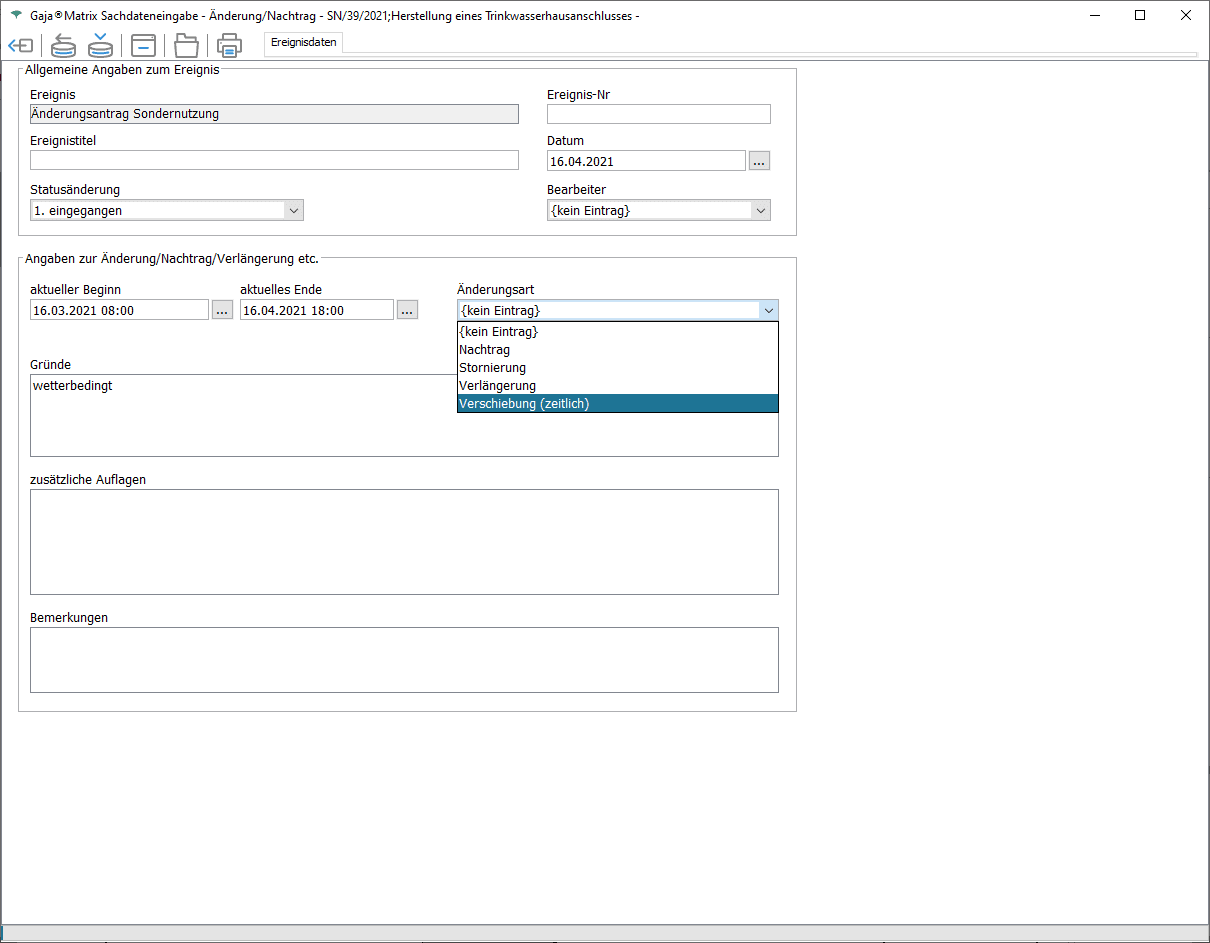
Task: Click the save-to-database icon with down arrow
Action: point(100,46)
